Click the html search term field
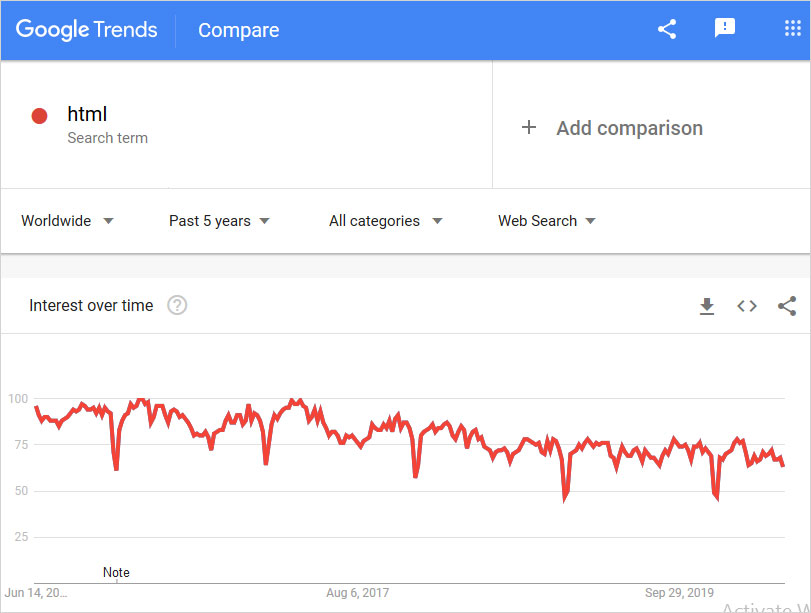This screenshot has width=811, height=613. [87, 114]
